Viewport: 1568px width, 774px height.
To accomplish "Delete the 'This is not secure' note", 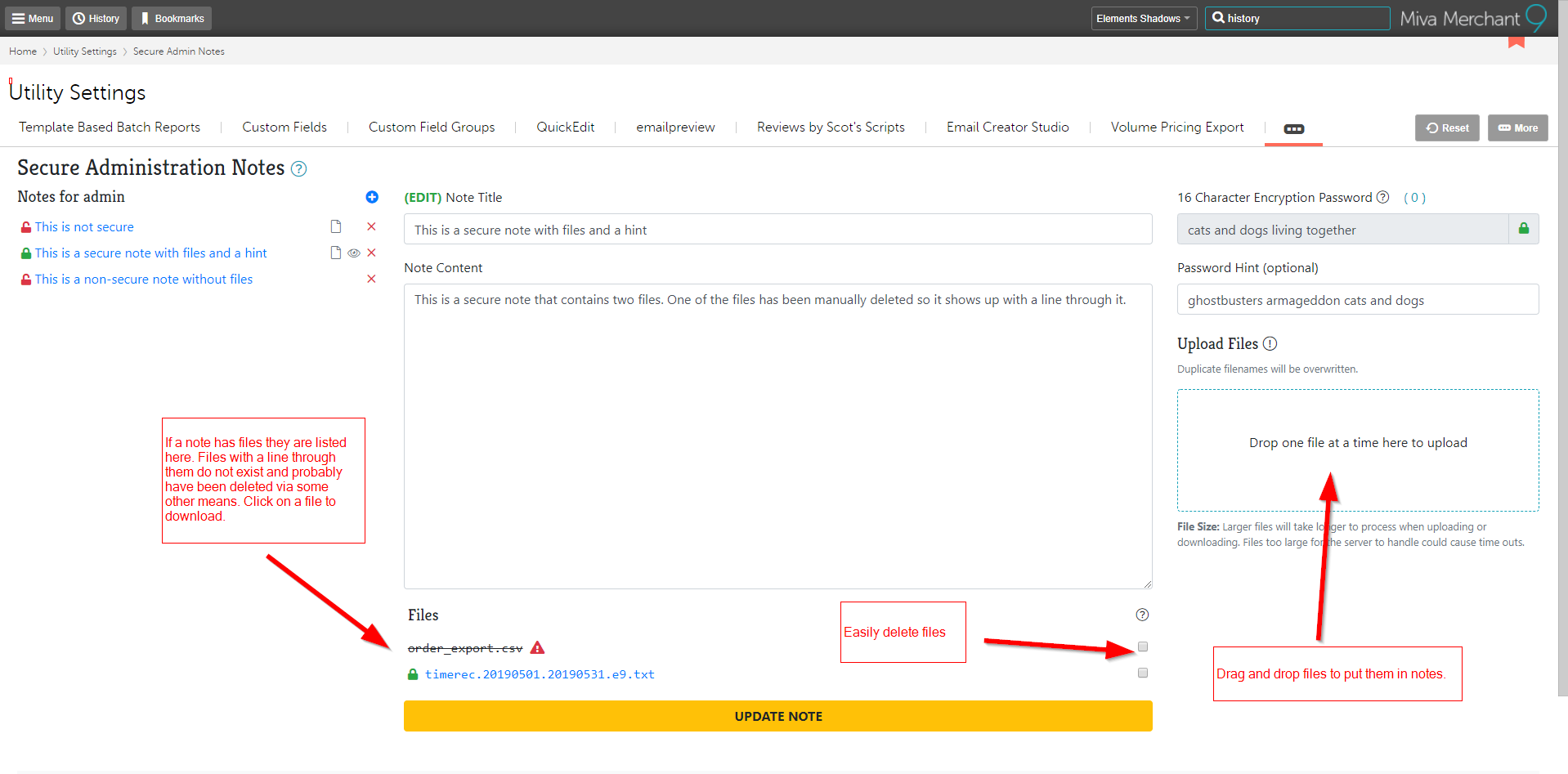I will [371, 226].
